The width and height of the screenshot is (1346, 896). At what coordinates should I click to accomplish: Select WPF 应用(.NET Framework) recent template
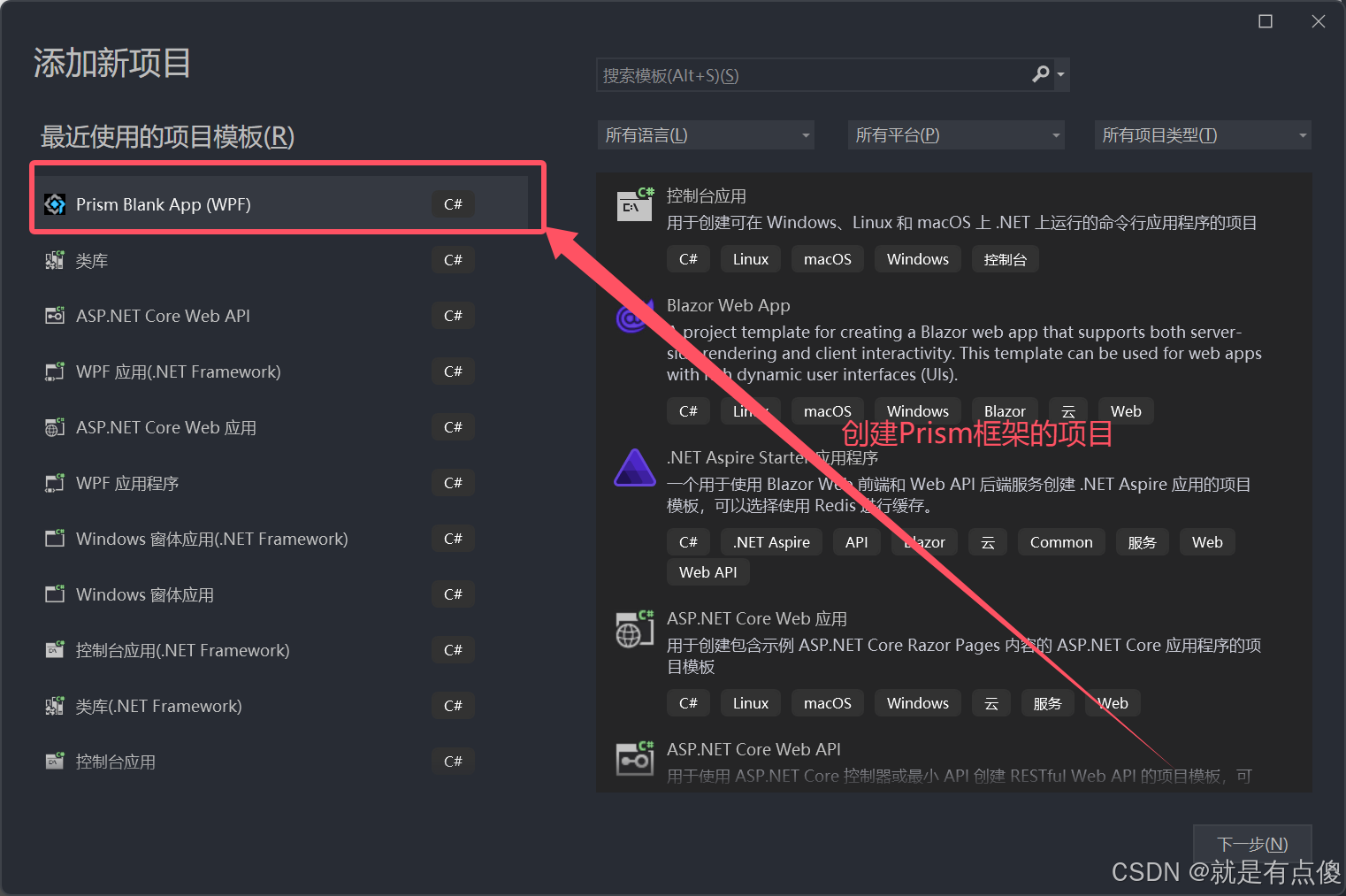click(x=282, y=371)
